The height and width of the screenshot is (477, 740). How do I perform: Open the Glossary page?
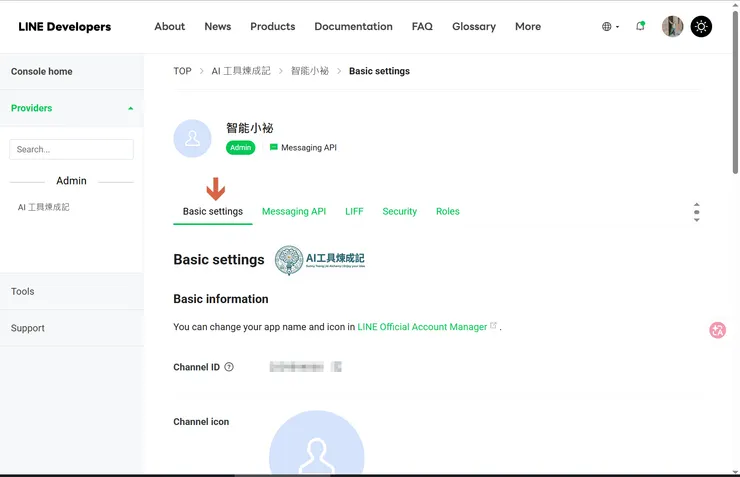(474, 26)
